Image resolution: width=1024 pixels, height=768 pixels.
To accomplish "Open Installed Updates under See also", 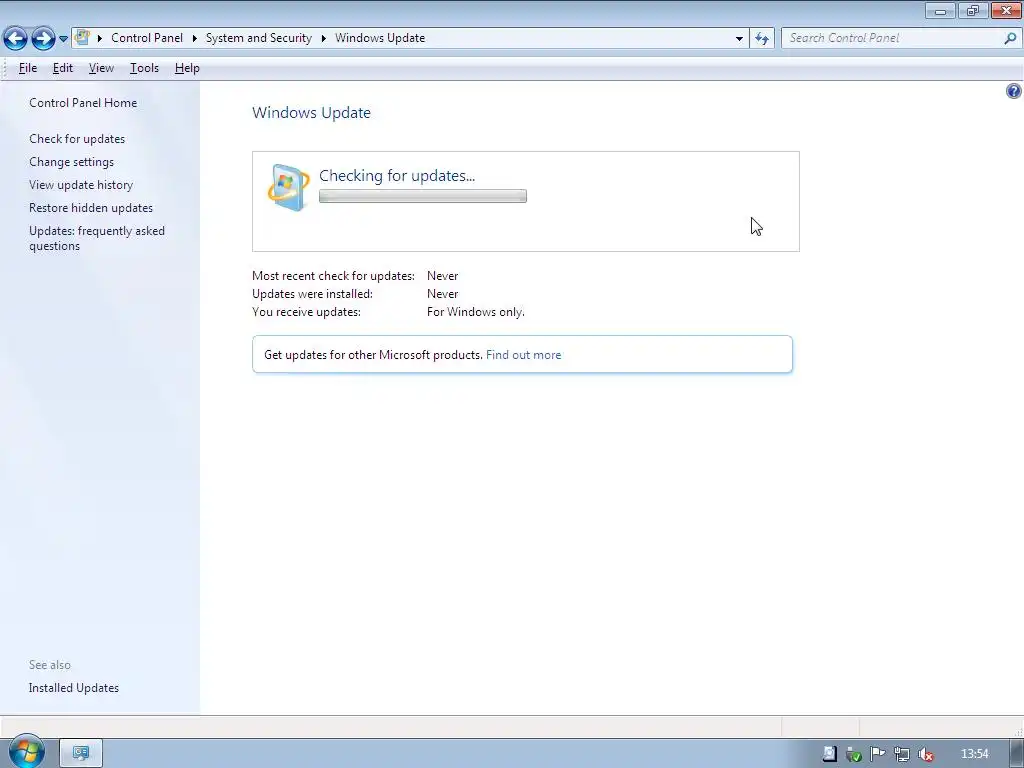I will click(x=74, y=688).
